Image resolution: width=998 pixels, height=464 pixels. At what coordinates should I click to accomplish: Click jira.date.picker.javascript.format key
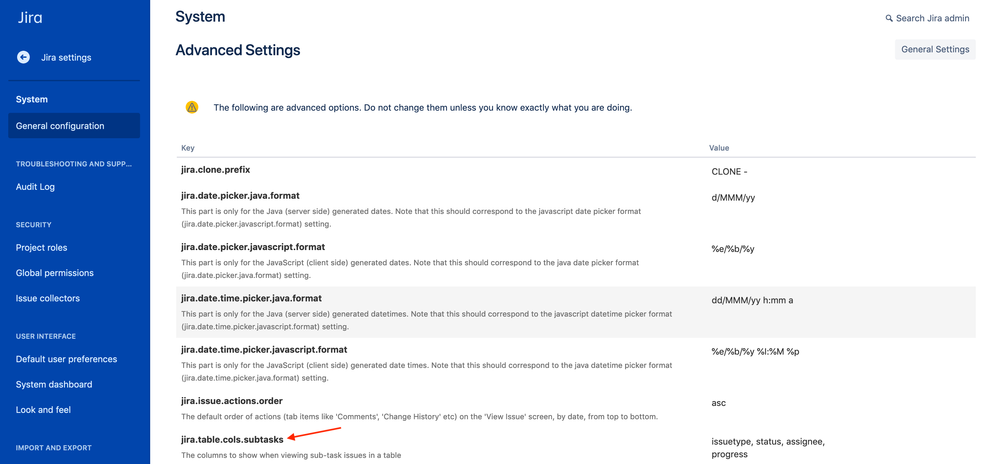coord(254,246)
